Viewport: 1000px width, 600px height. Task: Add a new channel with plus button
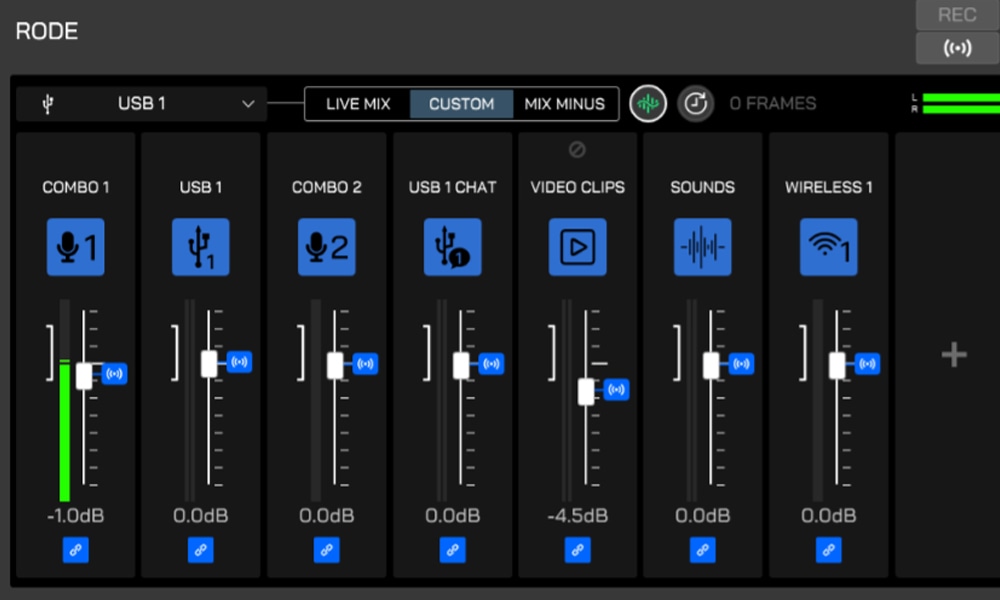tap(954, 354)
